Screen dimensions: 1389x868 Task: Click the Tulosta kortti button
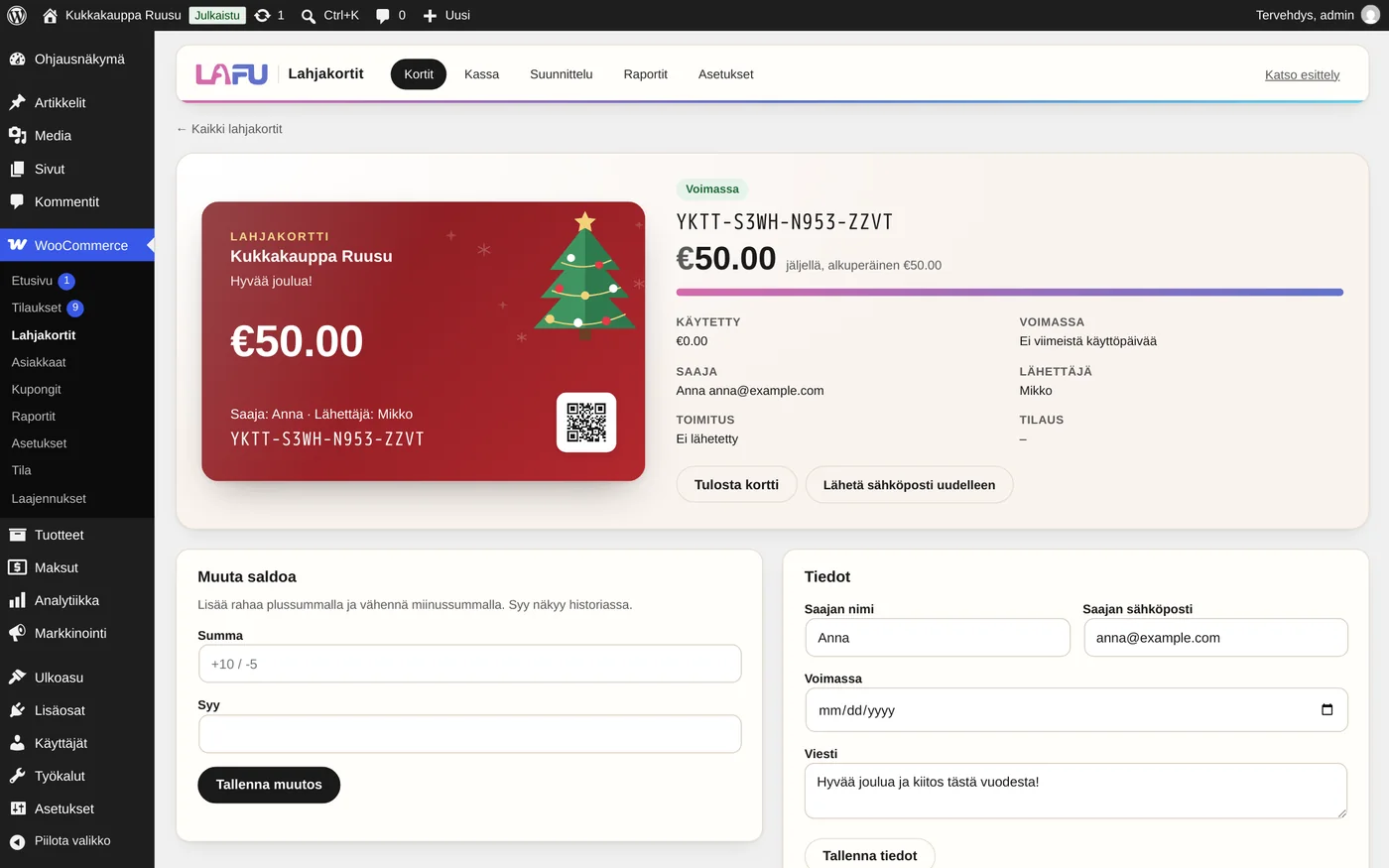coord(736,485)
